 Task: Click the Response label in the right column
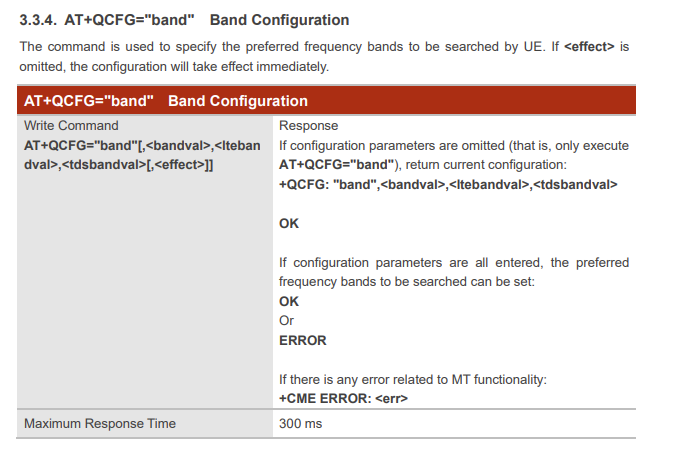pos(309,125)
